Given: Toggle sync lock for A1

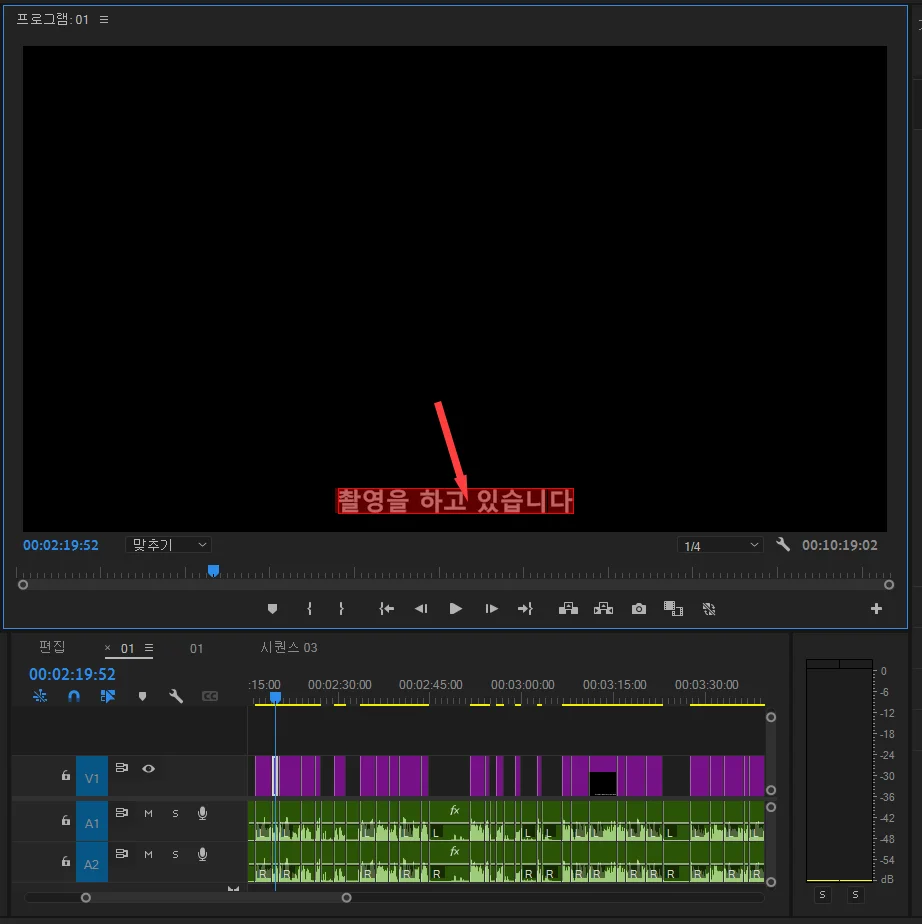Looking at the screenshot, I should click(x=122, y=813).
